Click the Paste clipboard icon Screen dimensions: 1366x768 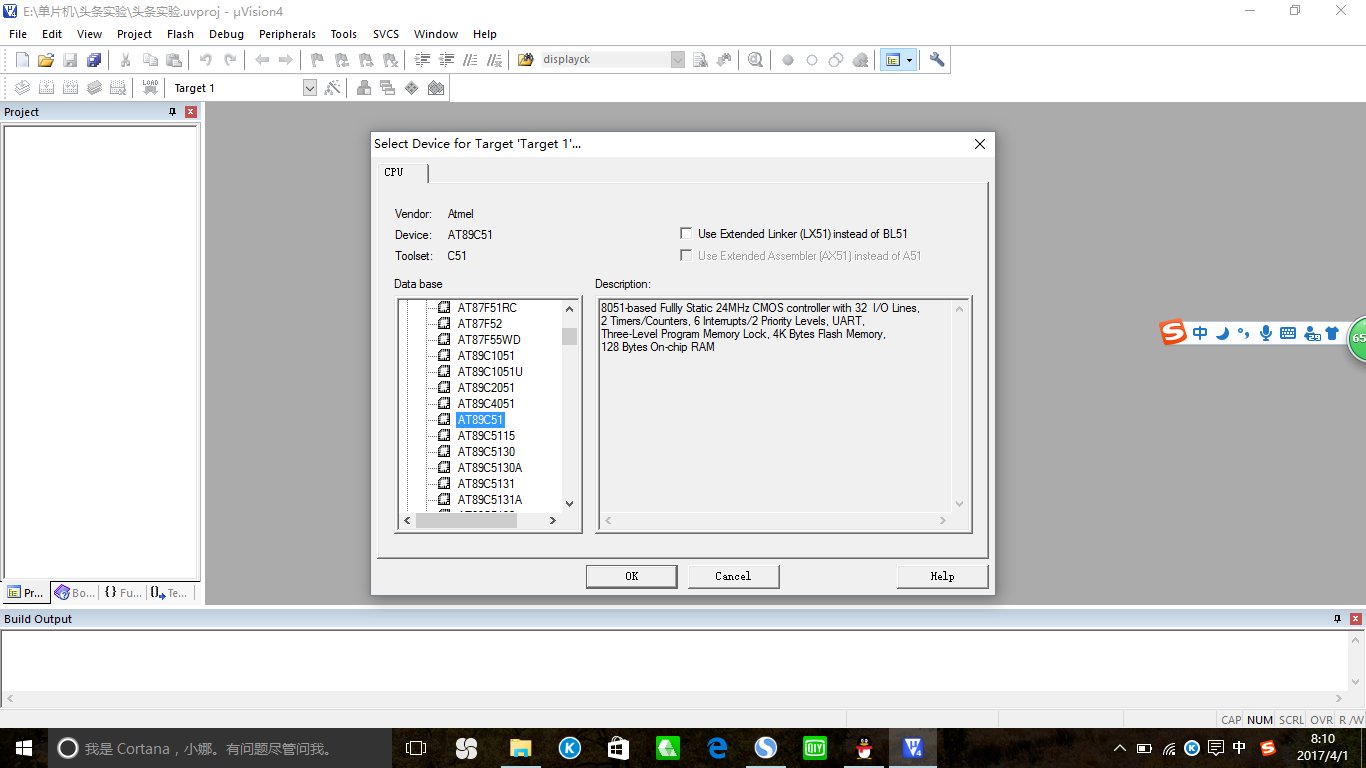click(174, 60)
